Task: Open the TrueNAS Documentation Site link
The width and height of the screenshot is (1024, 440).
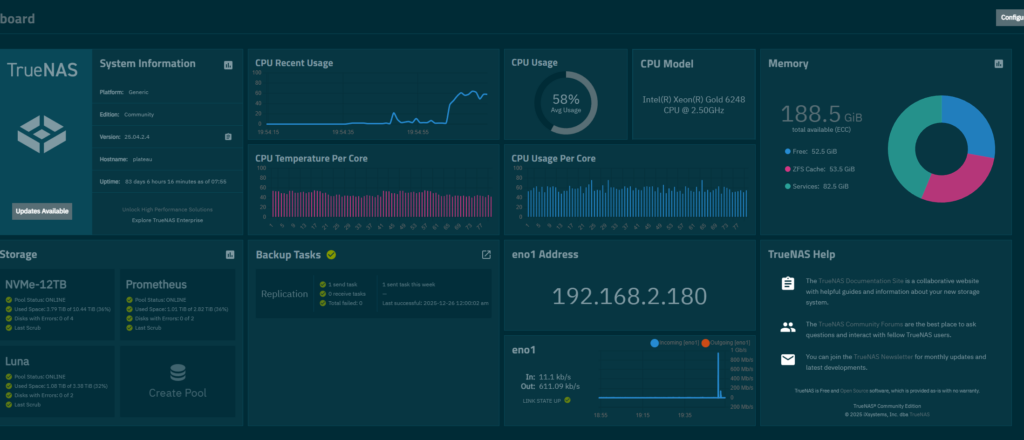Action: [x=859, y=282]
